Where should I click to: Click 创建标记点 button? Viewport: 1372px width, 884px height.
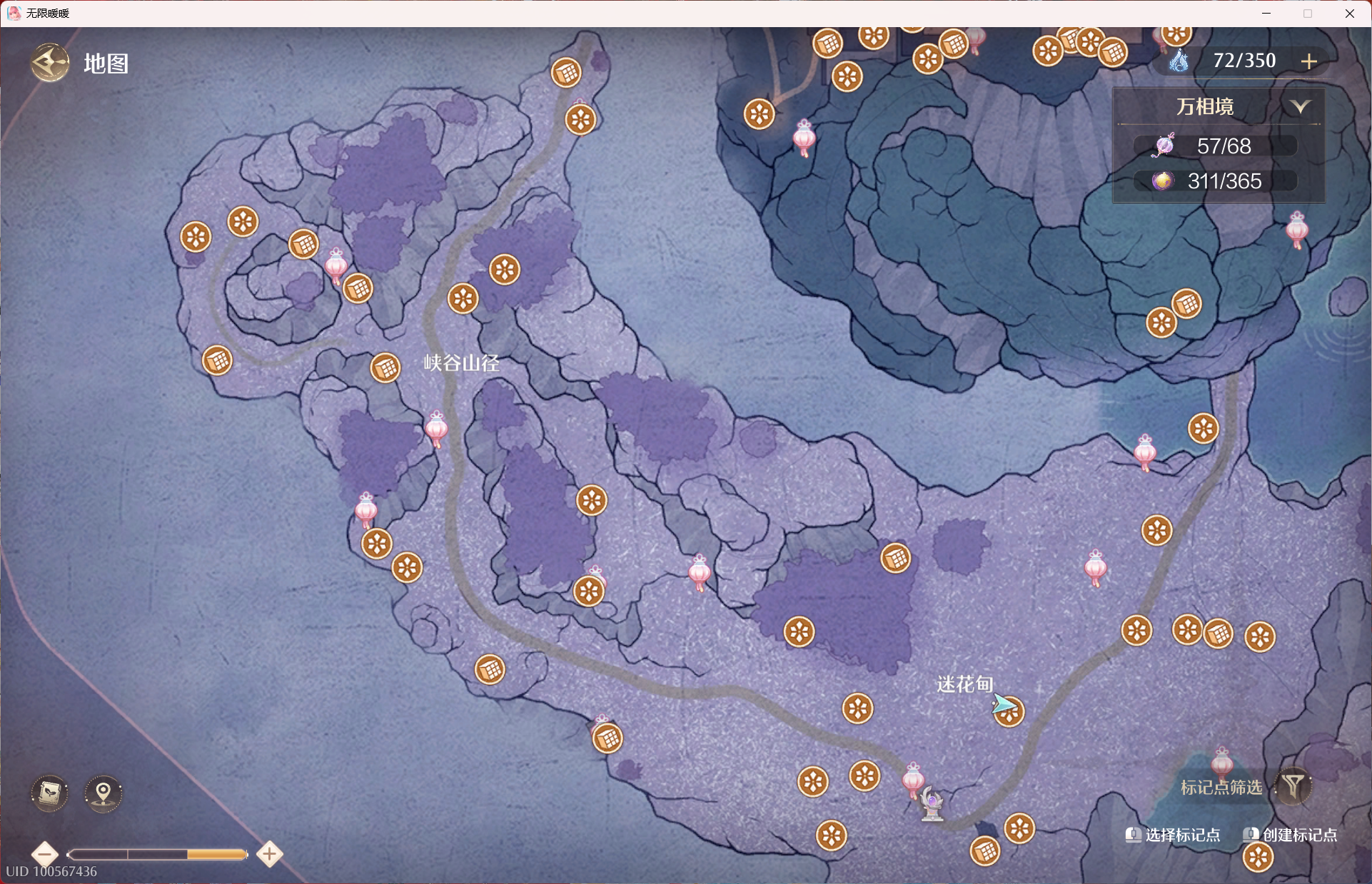click(1291, 835)
